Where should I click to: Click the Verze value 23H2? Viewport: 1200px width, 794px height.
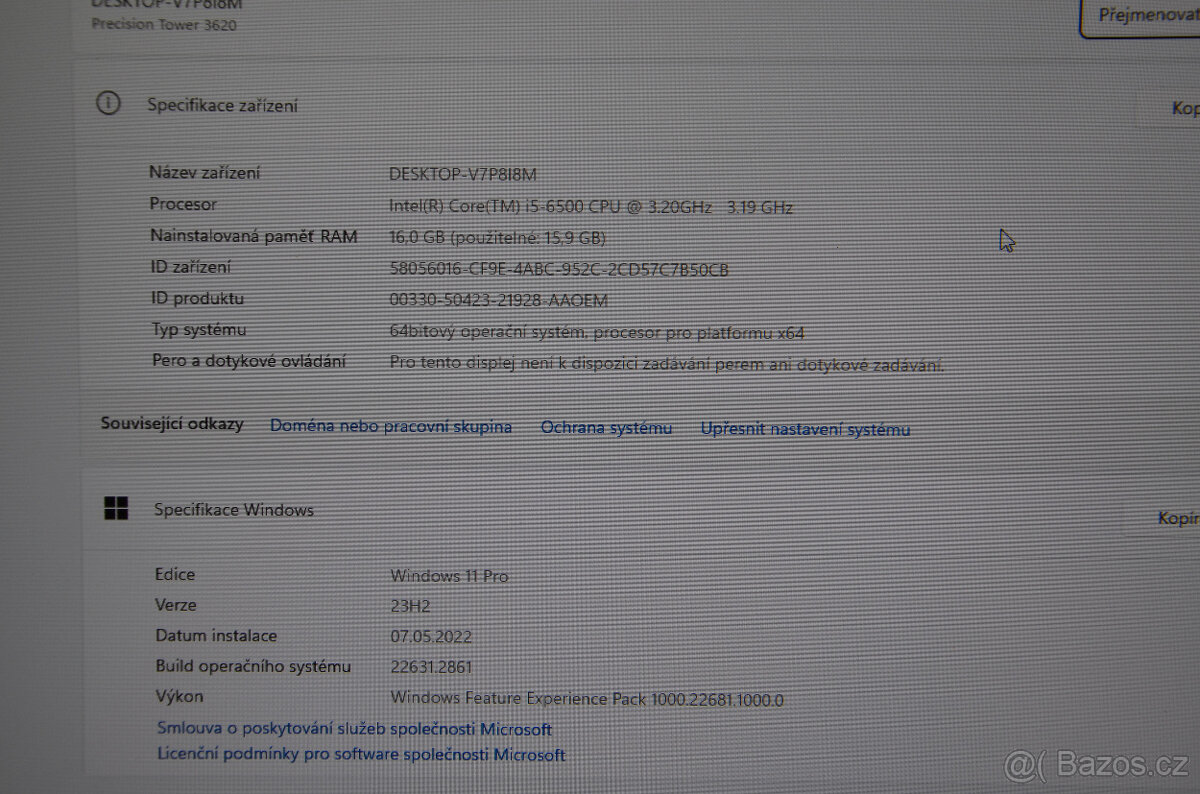pyautogui.click(x=414, y=605)
